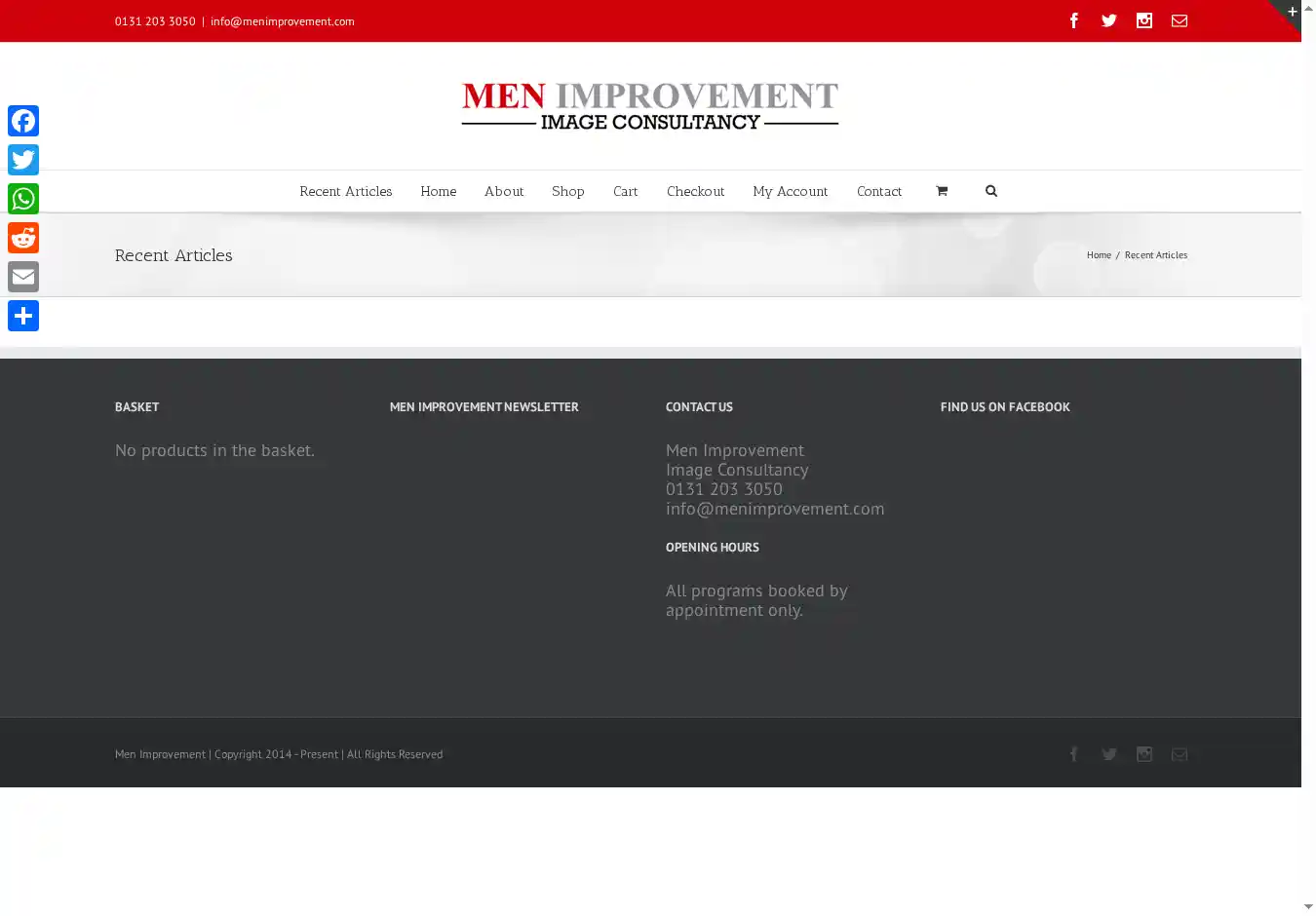
Task: Share the page via the Twitter sidebar icon
Action: (23, 160)
